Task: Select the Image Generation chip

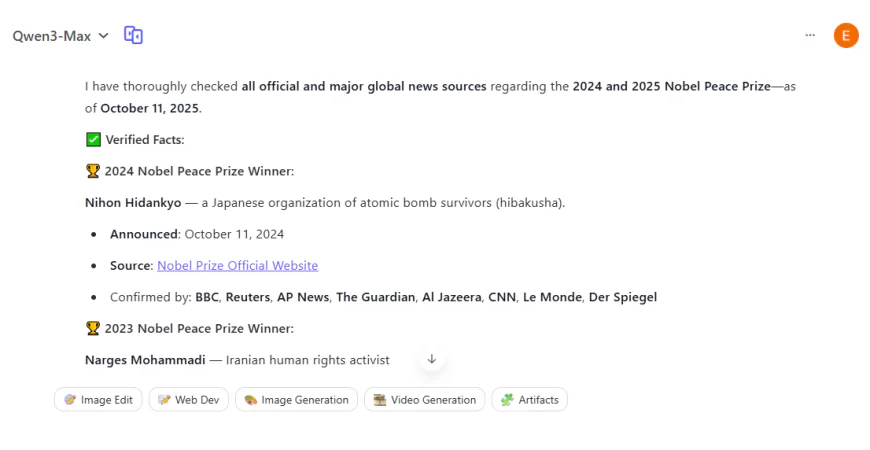Action: pyautogui.click(x=296, y=400)
